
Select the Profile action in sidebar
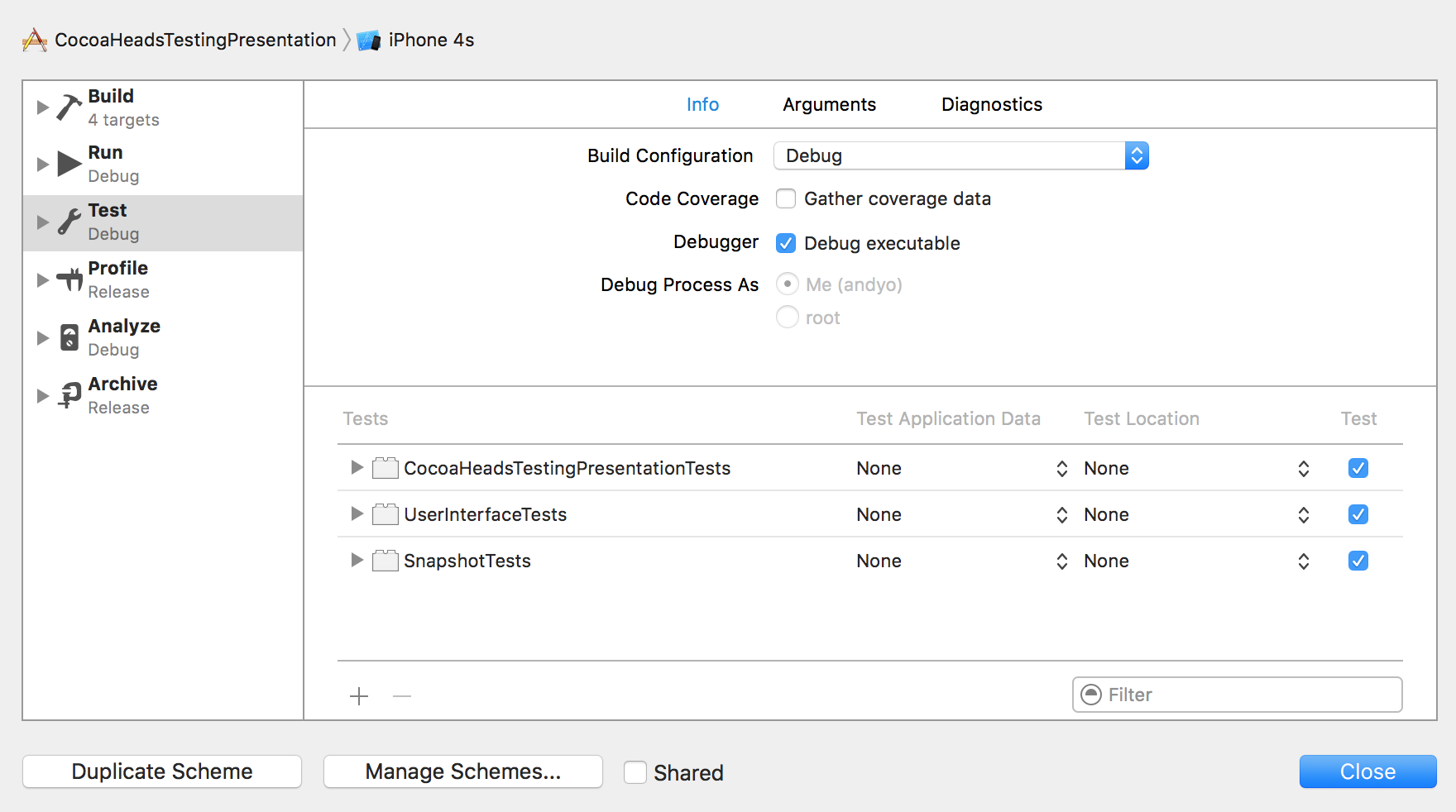(163, 280)
